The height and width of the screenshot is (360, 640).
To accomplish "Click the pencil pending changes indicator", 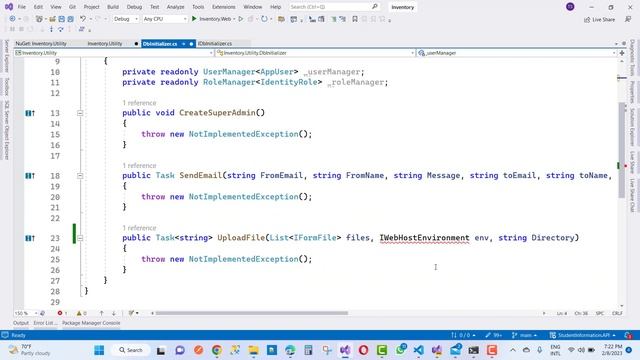I will (x=493, y=335).
